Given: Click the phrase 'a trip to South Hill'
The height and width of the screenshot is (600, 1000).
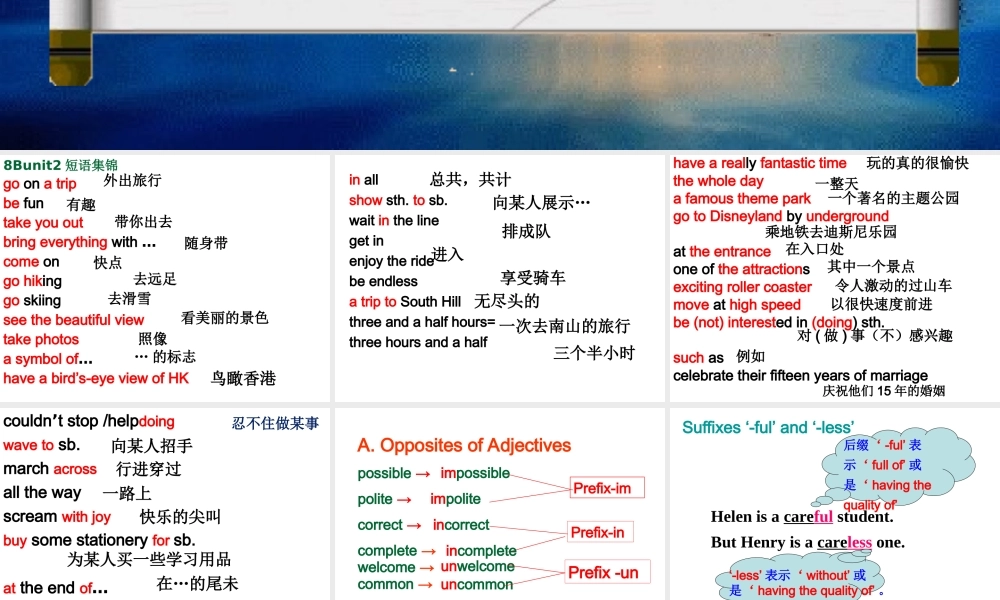Looking at the screenshot, I should tap(405, 301).
